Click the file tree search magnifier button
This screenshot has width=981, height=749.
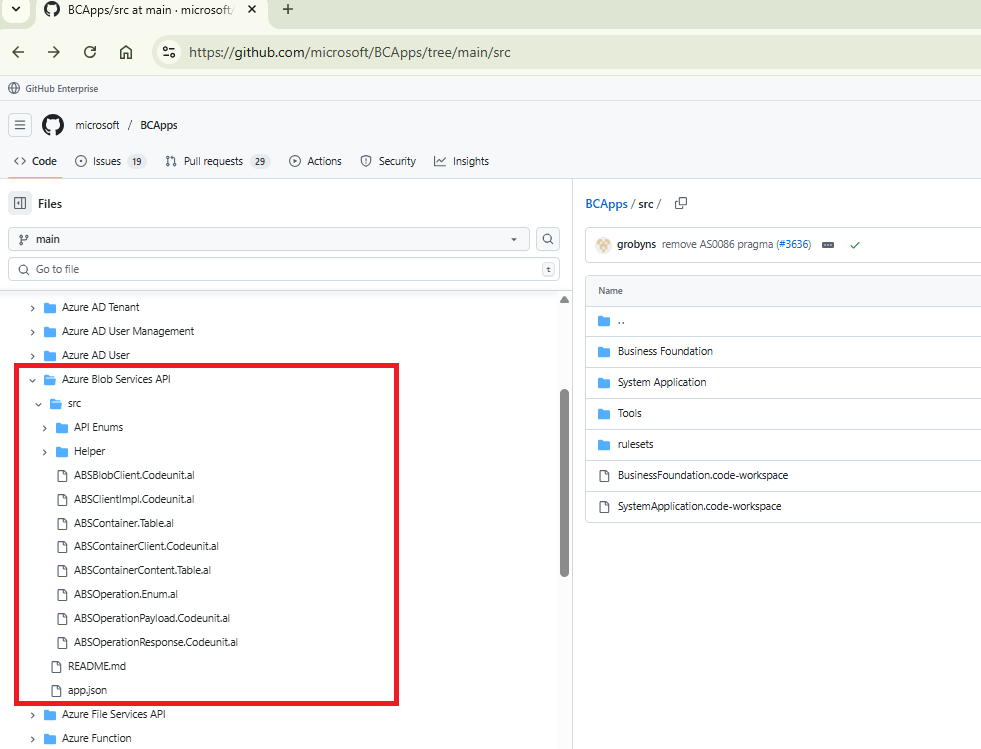point(548,239)
